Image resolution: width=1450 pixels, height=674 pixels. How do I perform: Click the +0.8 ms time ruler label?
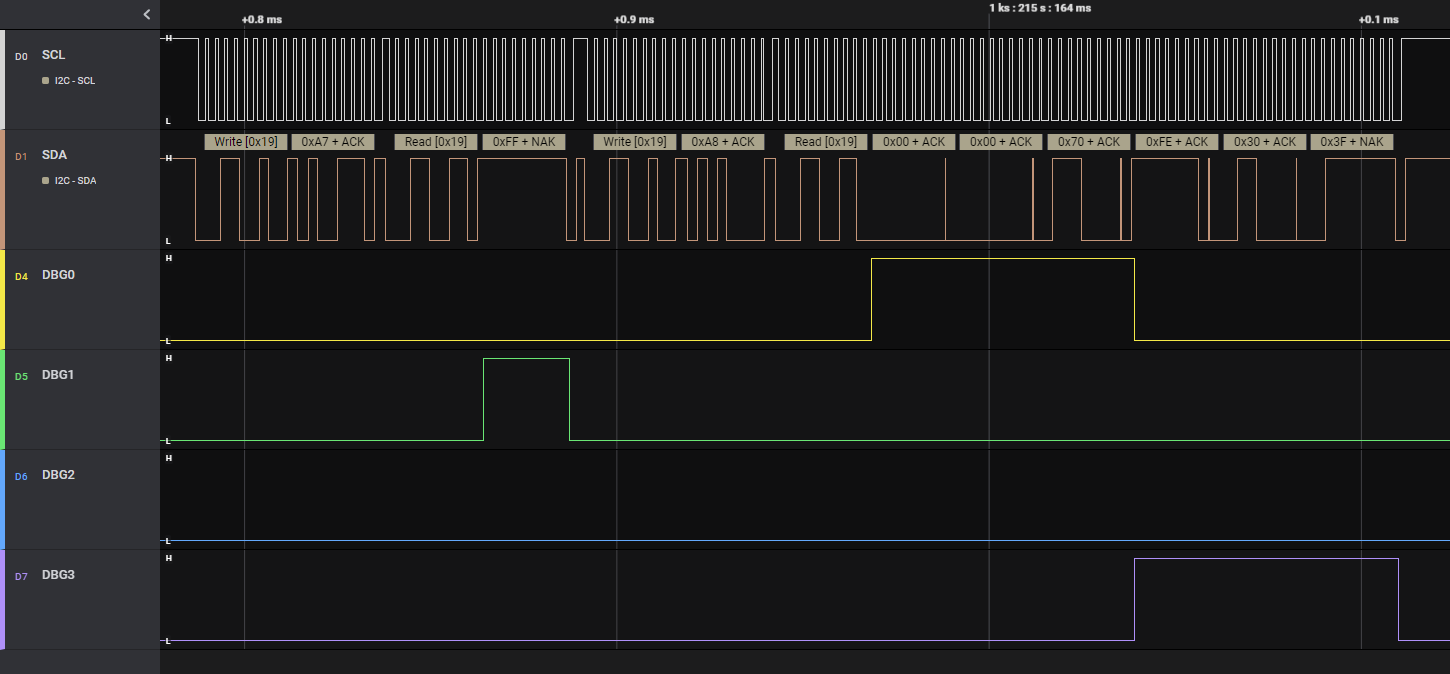(x=262, y=20)
